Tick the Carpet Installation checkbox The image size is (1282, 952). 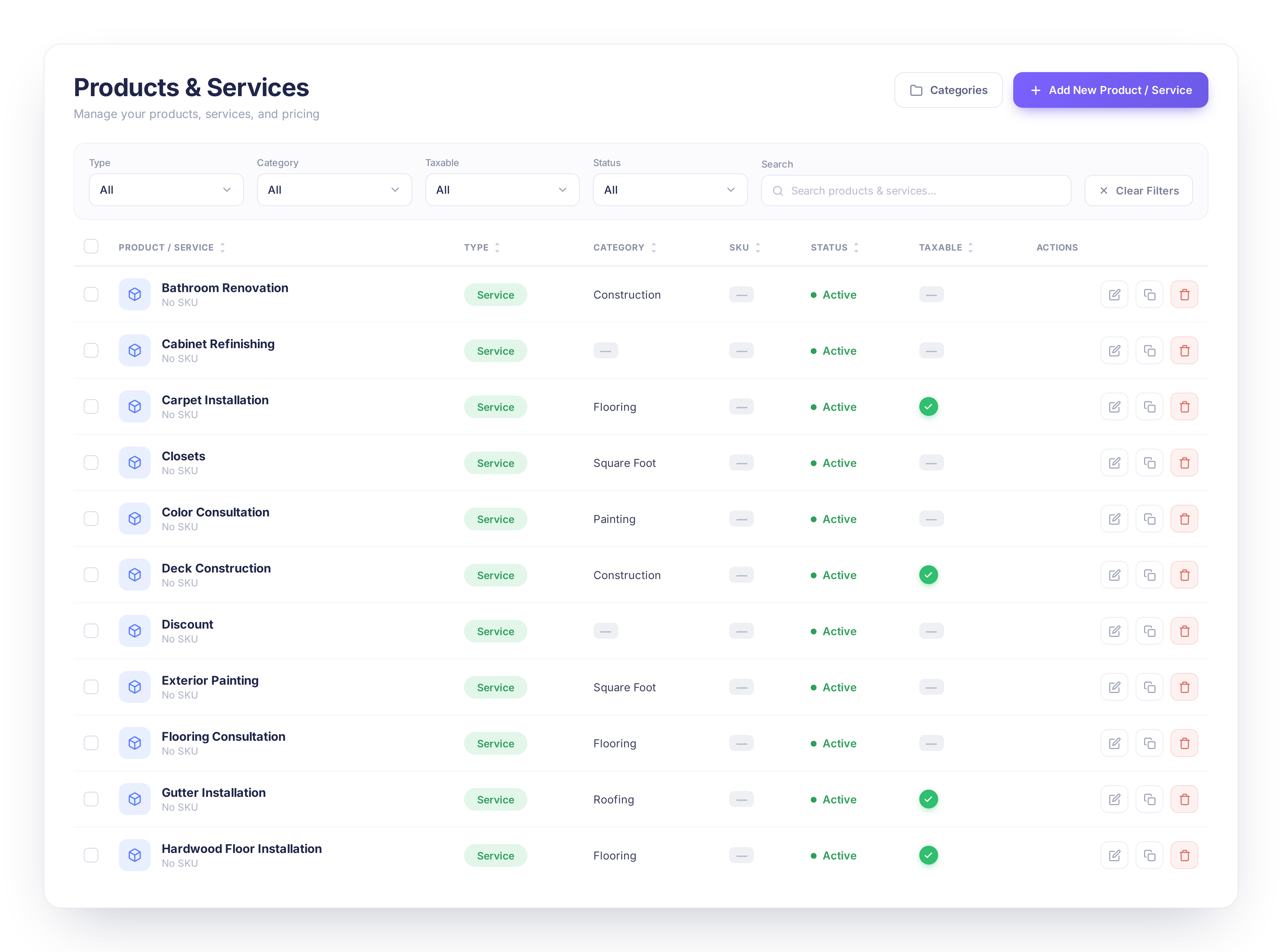pyautogui.click(x=91, y=407)
